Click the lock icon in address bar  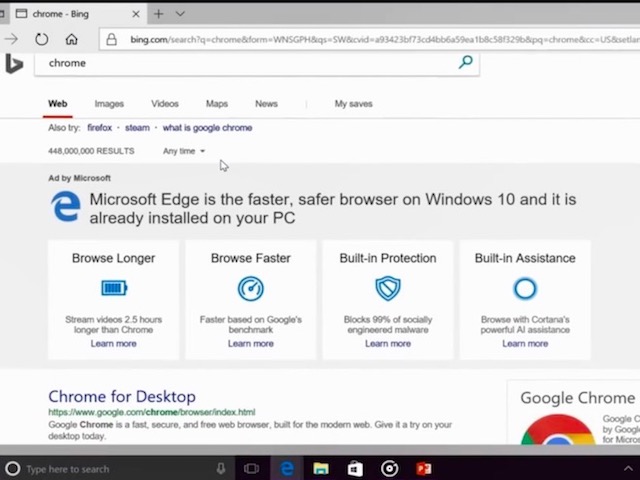click(x=111, y=39)
